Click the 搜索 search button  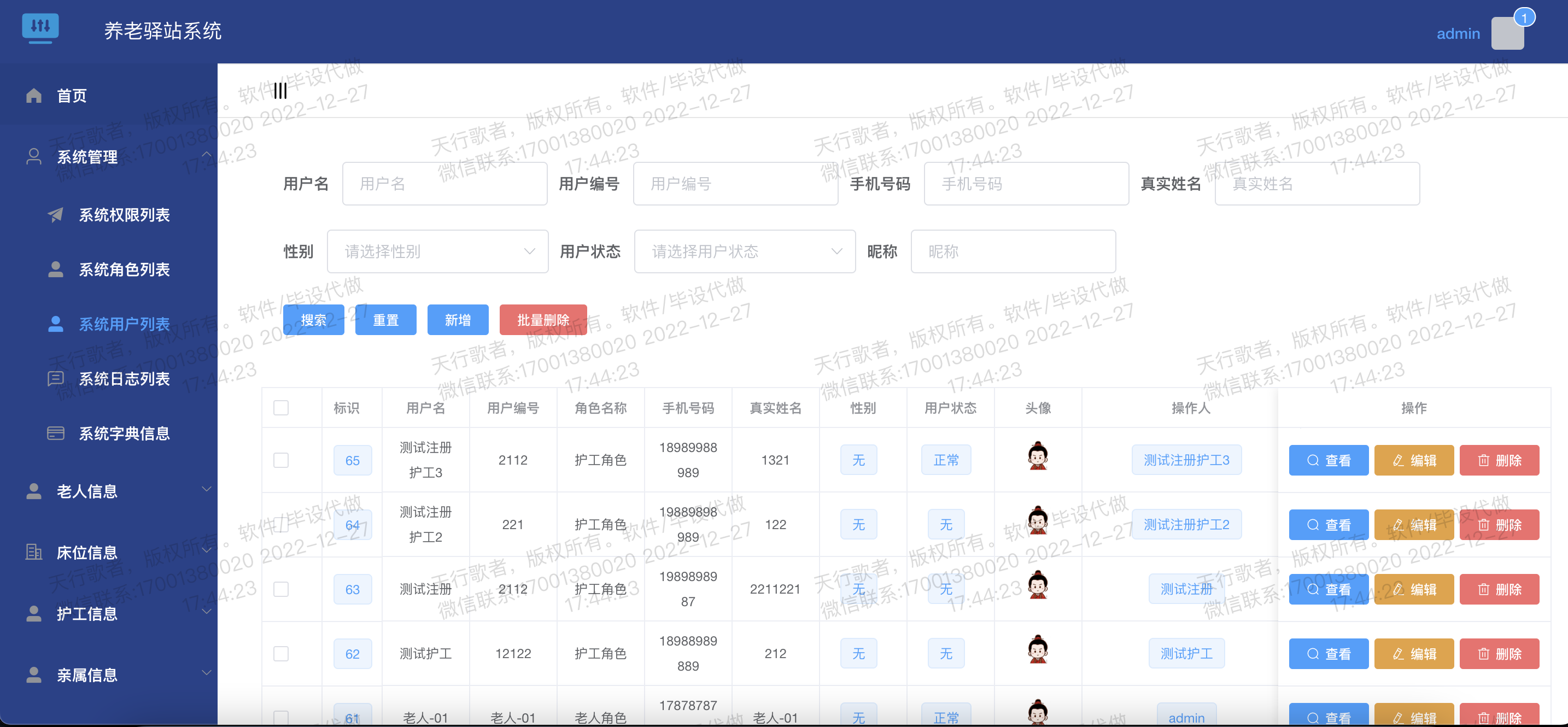(313, 319)
